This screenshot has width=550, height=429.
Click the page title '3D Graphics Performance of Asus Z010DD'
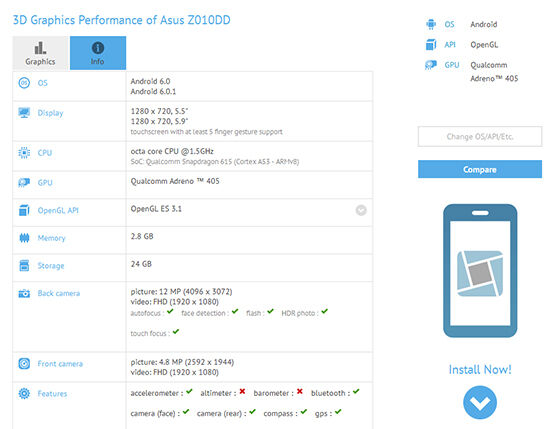click(x=122, y=20)
